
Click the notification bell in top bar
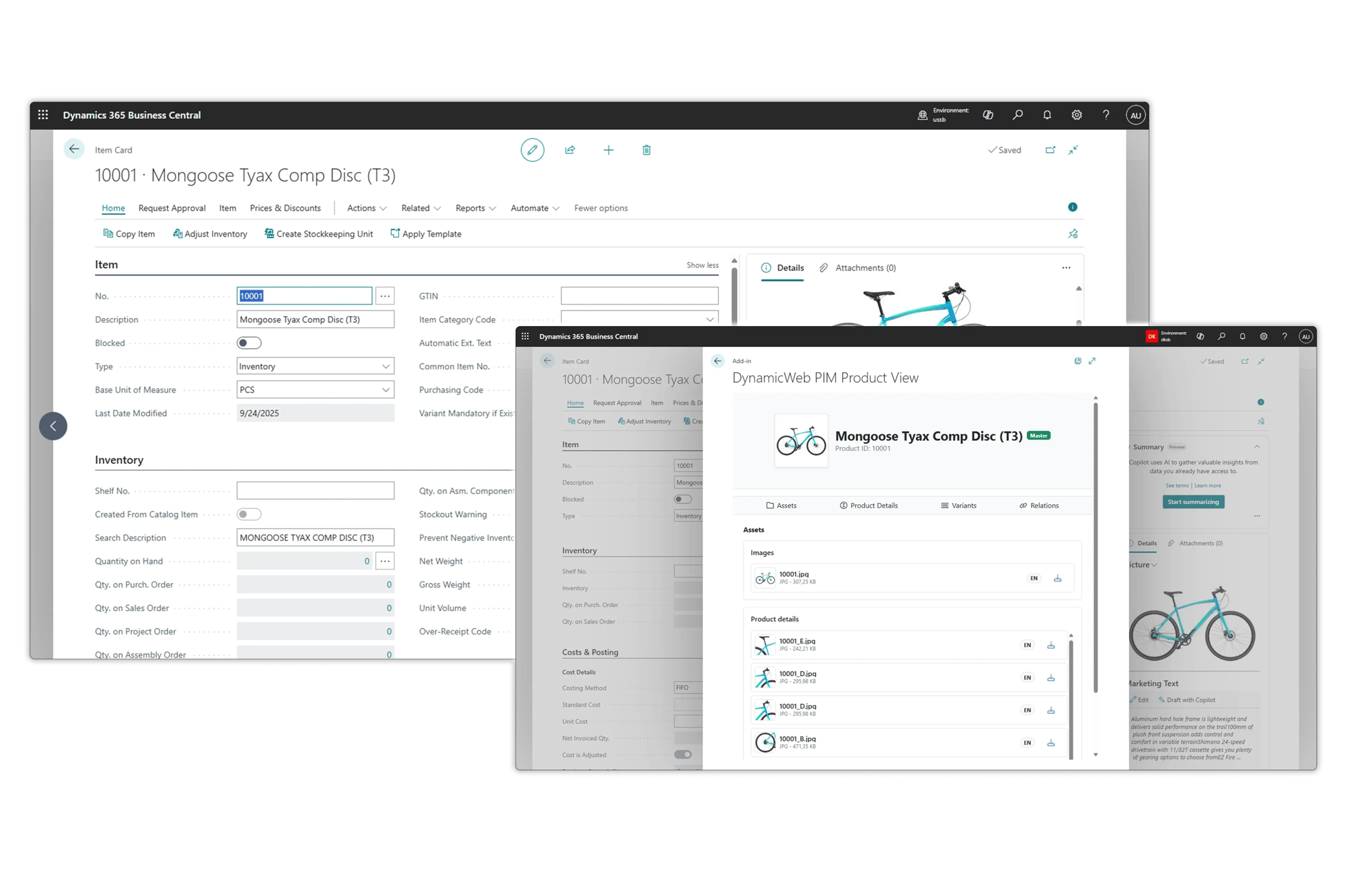[1047, 115]
